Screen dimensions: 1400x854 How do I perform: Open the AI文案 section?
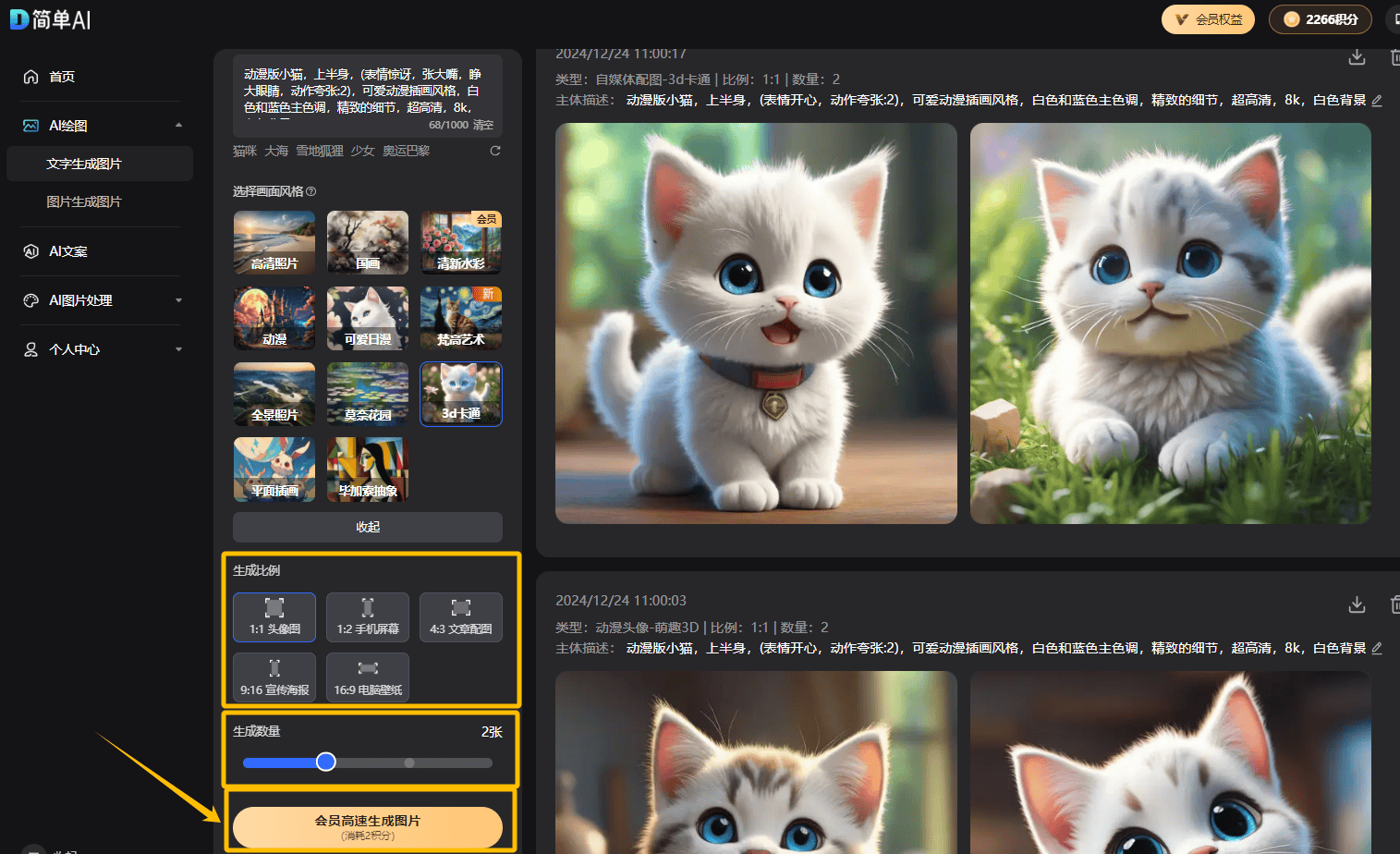click(x=68, y=251)
